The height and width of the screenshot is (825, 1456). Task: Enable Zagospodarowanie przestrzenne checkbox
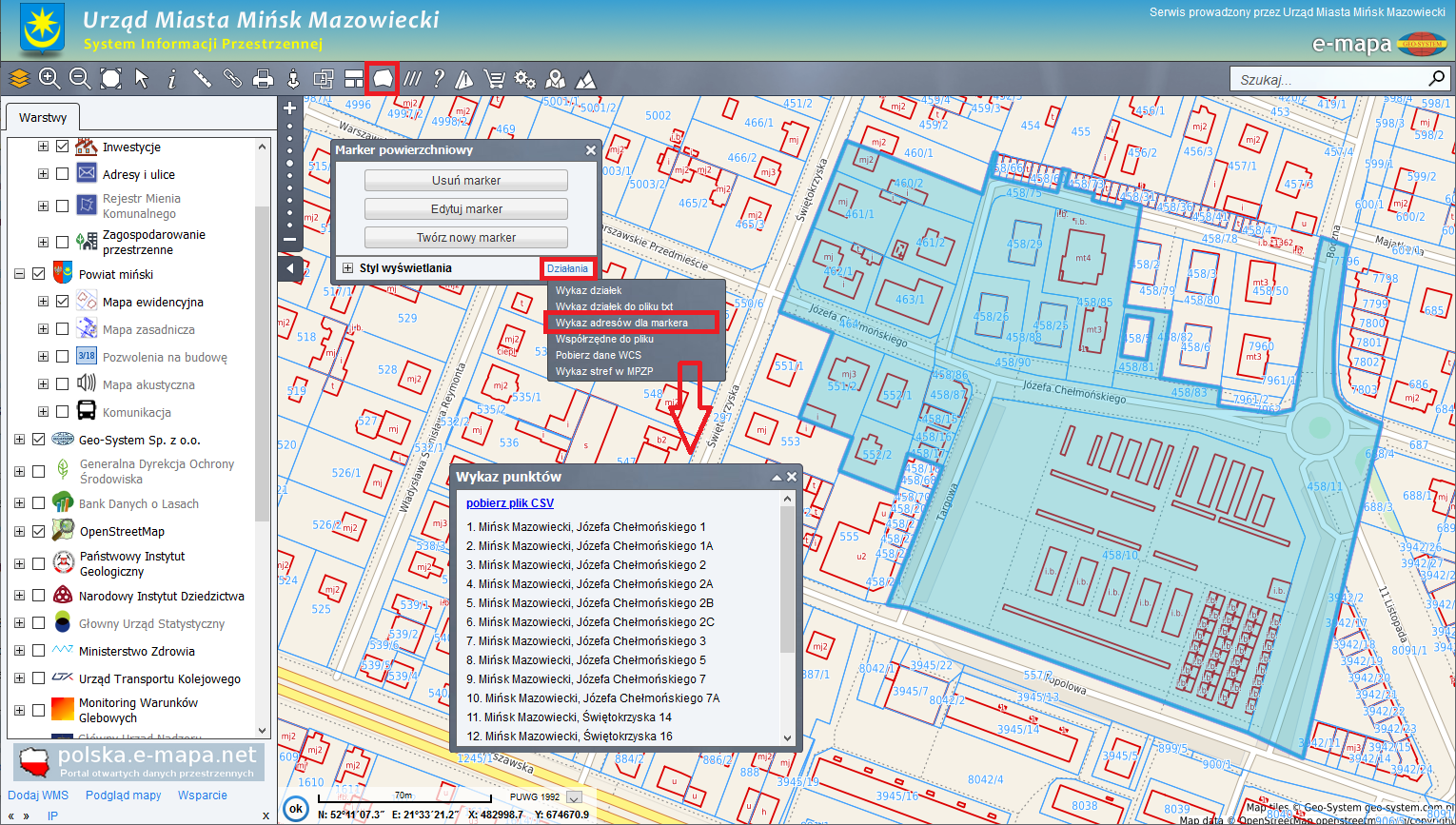click(63, 242)
